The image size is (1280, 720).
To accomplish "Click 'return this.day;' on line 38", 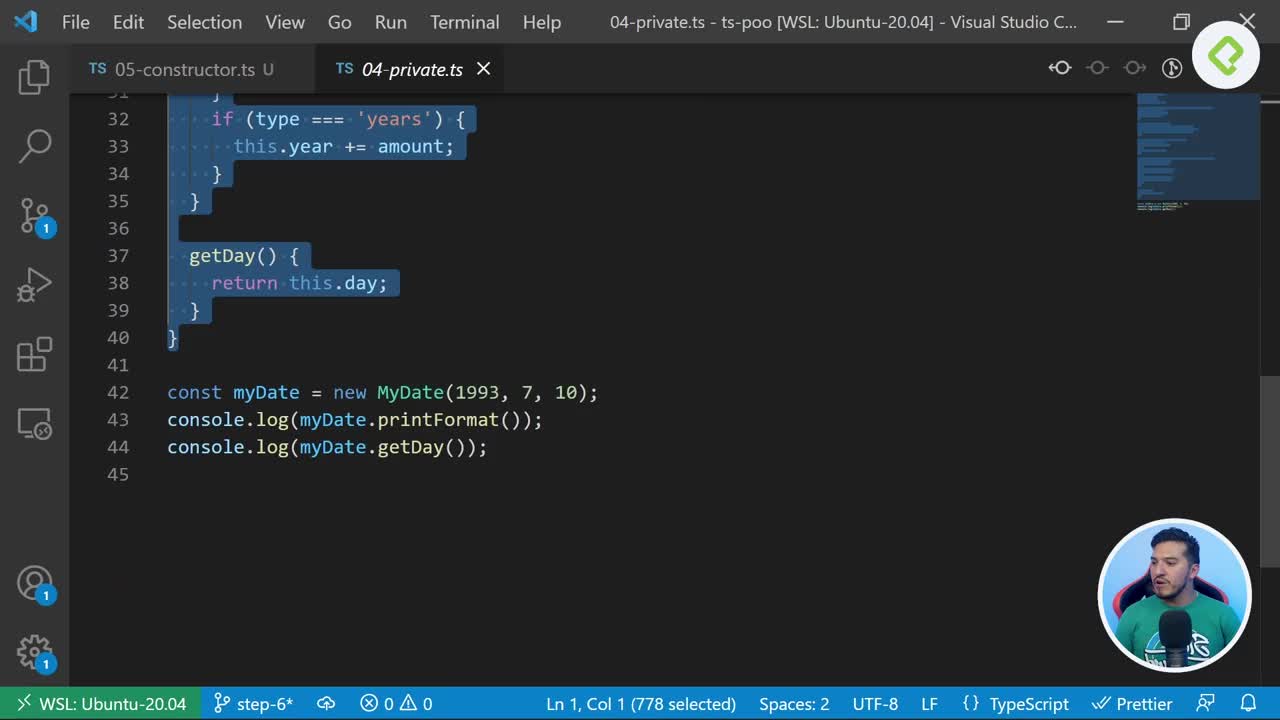I will click(299, 283).
